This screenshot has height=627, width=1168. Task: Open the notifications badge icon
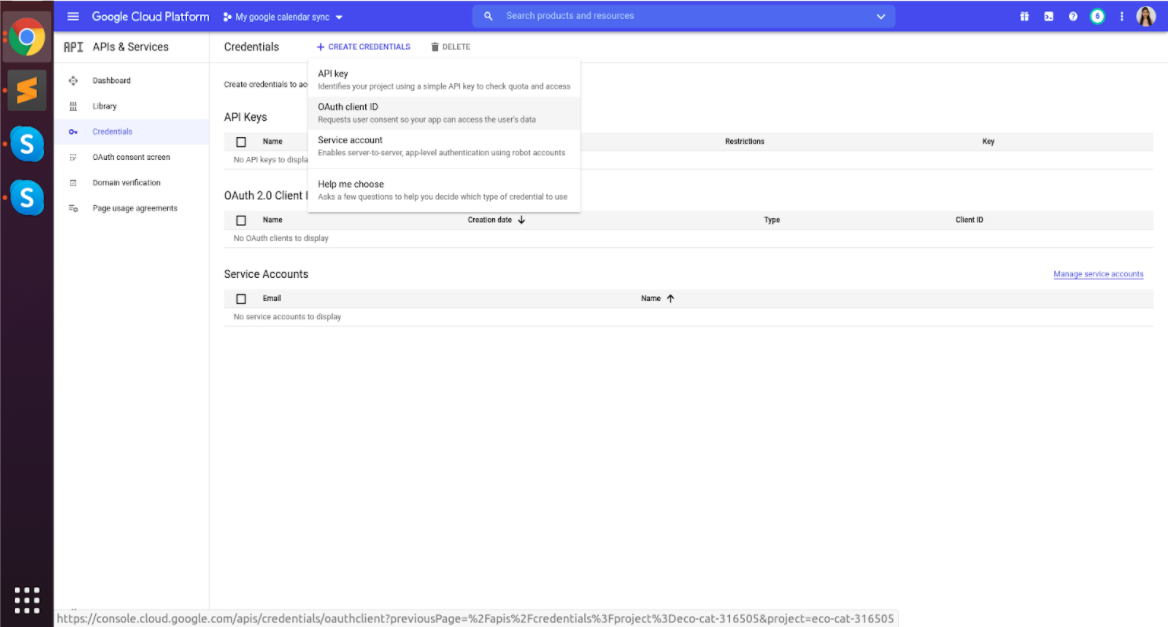click(x=1097, y=16)
